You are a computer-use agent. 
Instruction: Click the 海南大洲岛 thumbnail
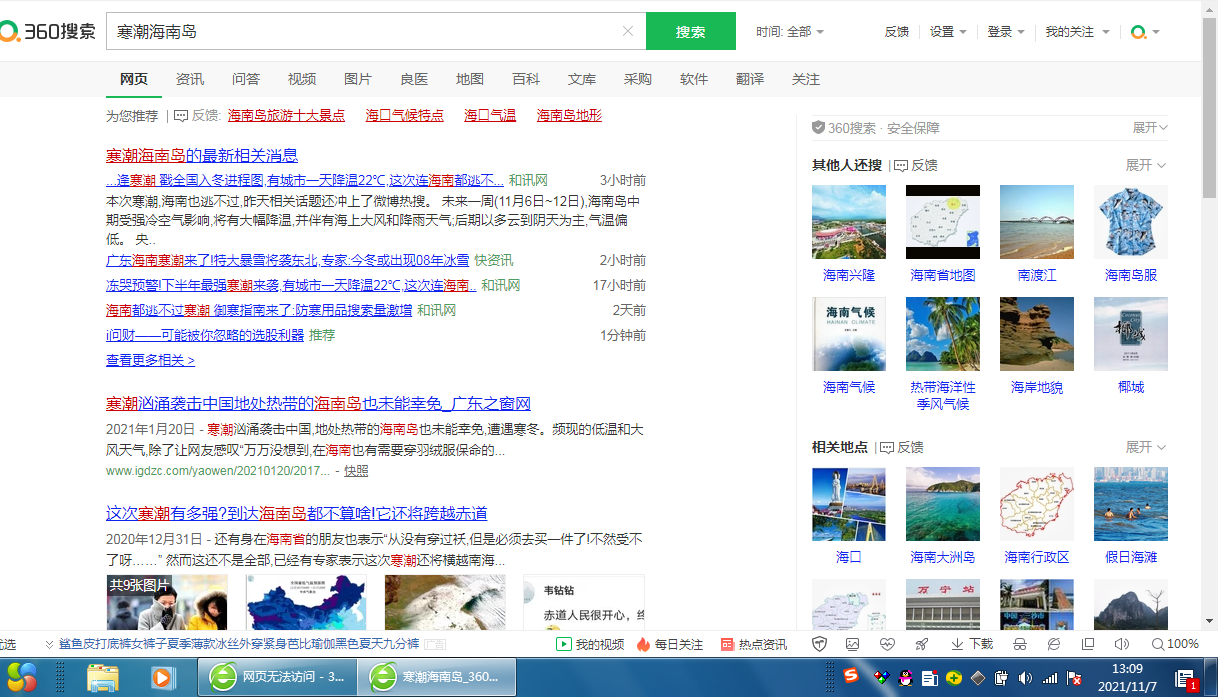tap(943, 504)
